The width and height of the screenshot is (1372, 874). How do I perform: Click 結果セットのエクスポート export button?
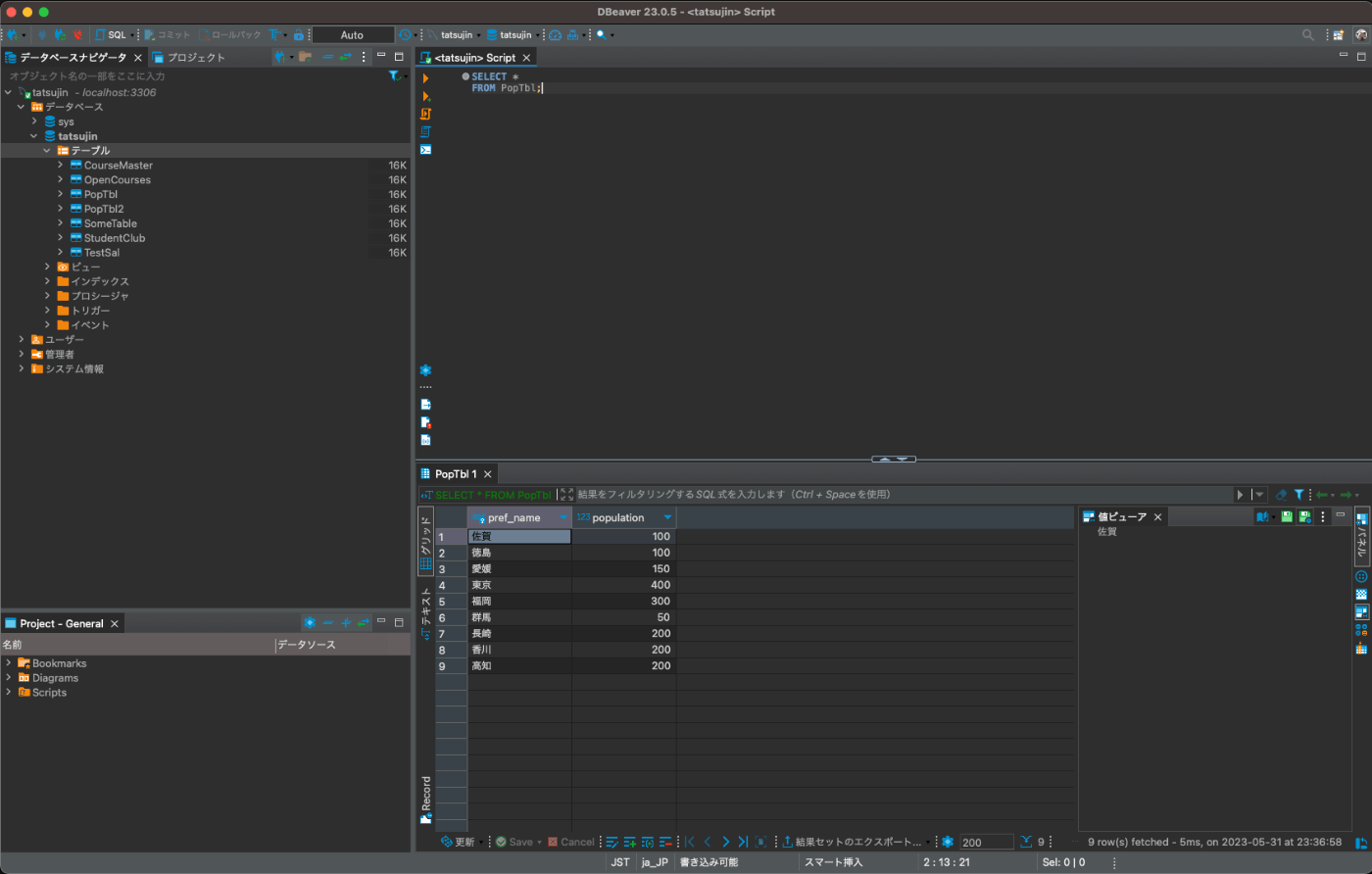pyautogui.click(x=851, y=842)
